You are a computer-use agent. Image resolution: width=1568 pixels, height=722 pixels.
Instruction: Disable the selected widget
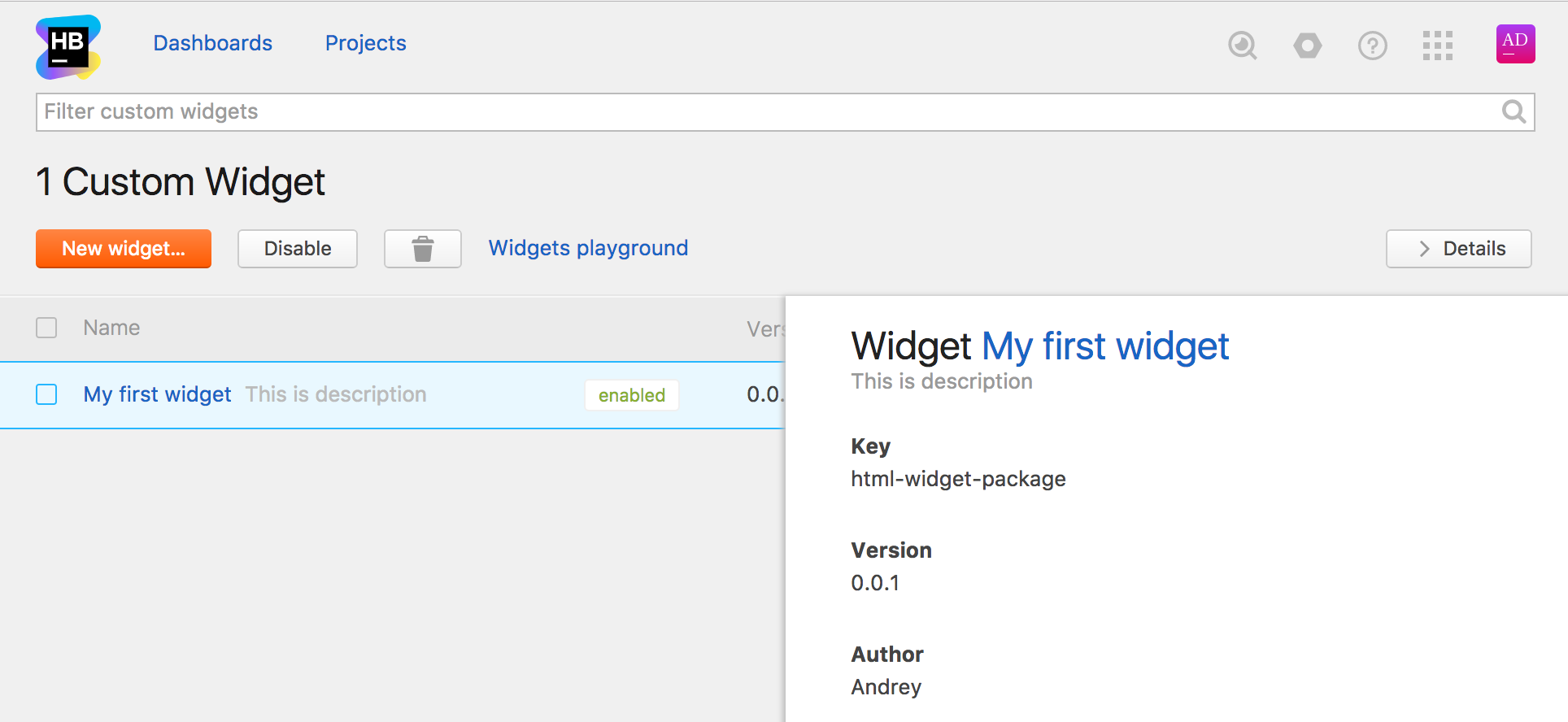(298, 249)
